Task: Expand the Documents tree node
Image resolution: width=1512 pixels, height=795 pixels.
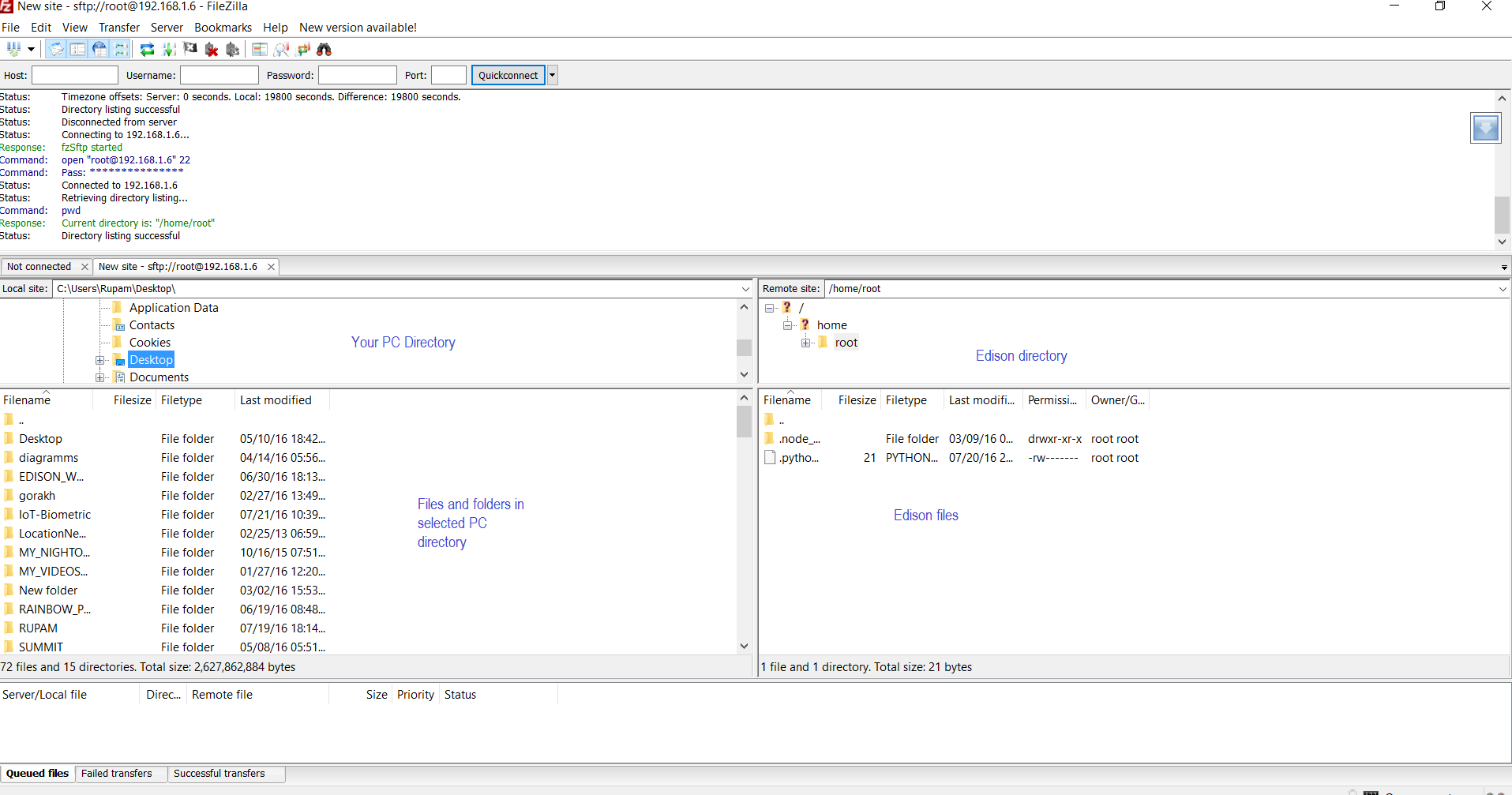Action: click(100, 377)
